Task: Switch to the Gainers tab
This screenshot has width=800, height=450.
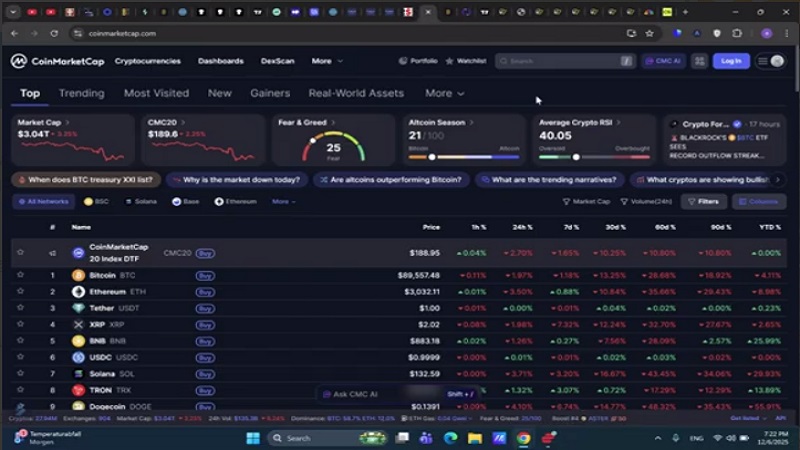Action: [270, 93]
